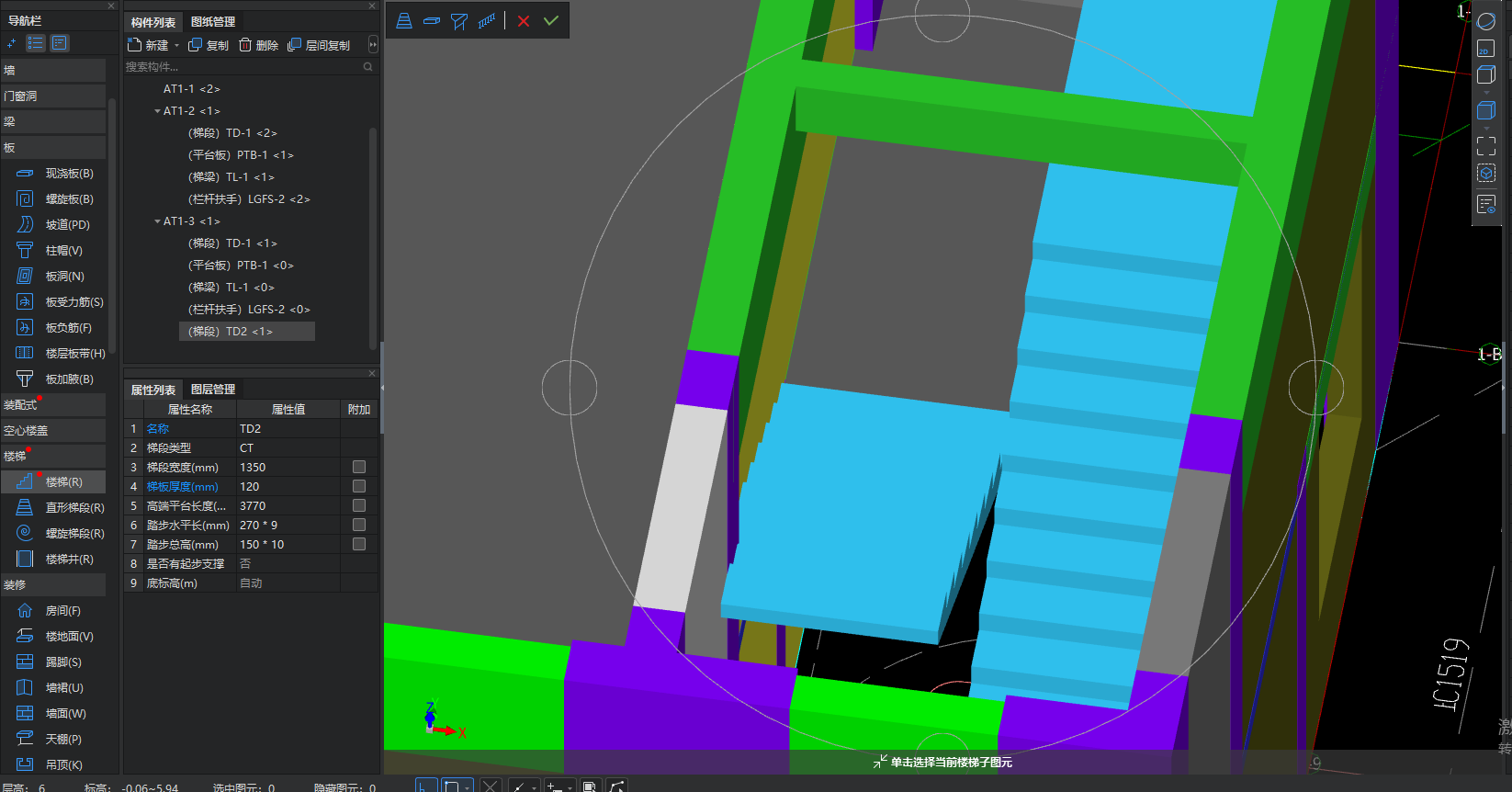Screen dimensions: 1512x792
Task: Click the wireframe cube view icon
Action: pyautogui.click(x=1486, y=75)
